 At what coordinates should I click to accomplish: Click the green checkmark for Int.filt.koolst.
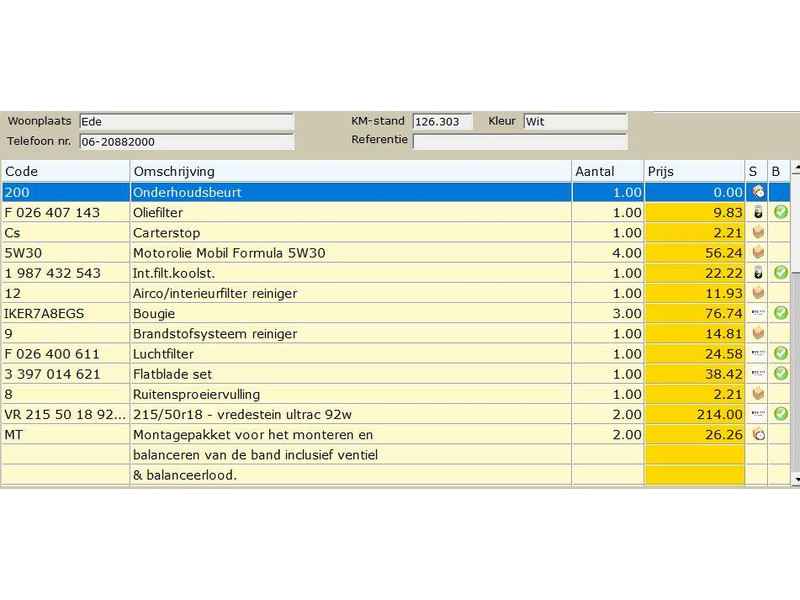click(x=781, y=272)
